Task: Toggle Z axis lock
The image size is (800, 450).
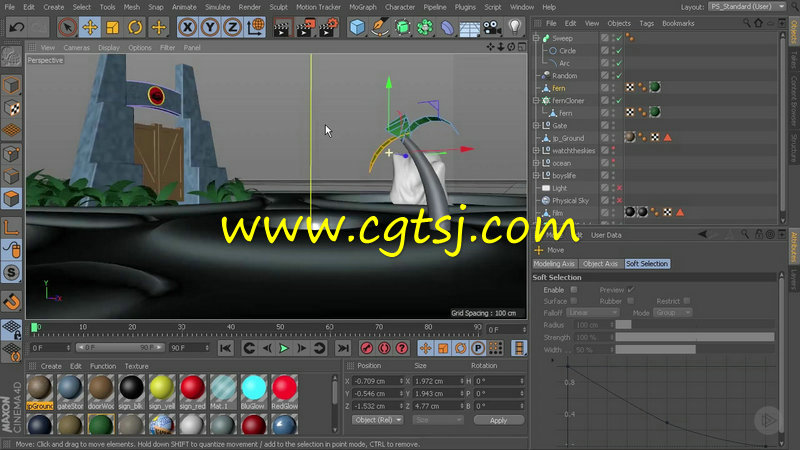Action: [x=232, y=27]
